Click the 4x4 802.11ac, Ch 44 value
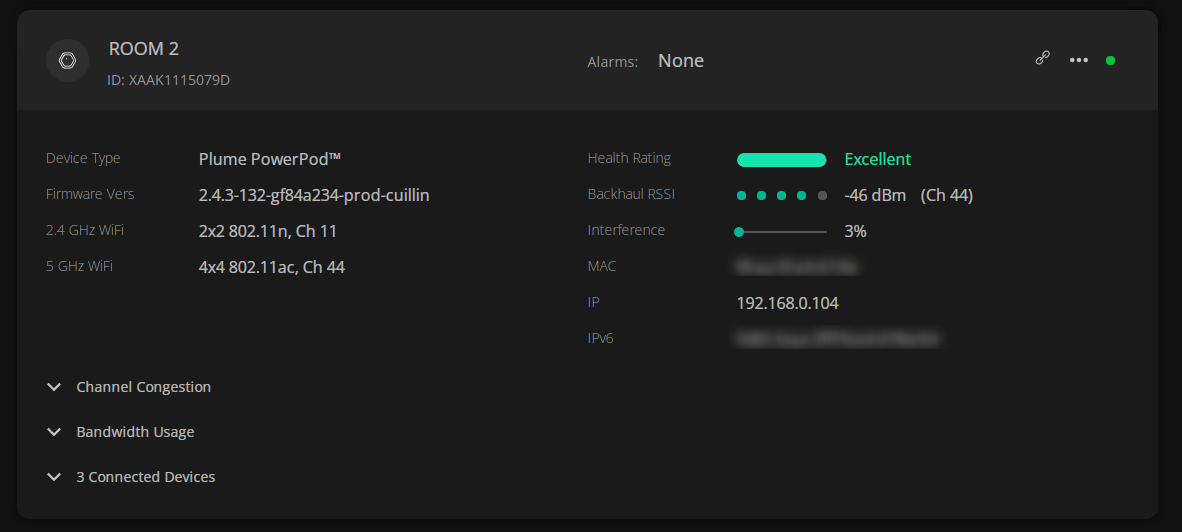The height and width of the screenshot is (532, 1182). (x=271, y=267)
